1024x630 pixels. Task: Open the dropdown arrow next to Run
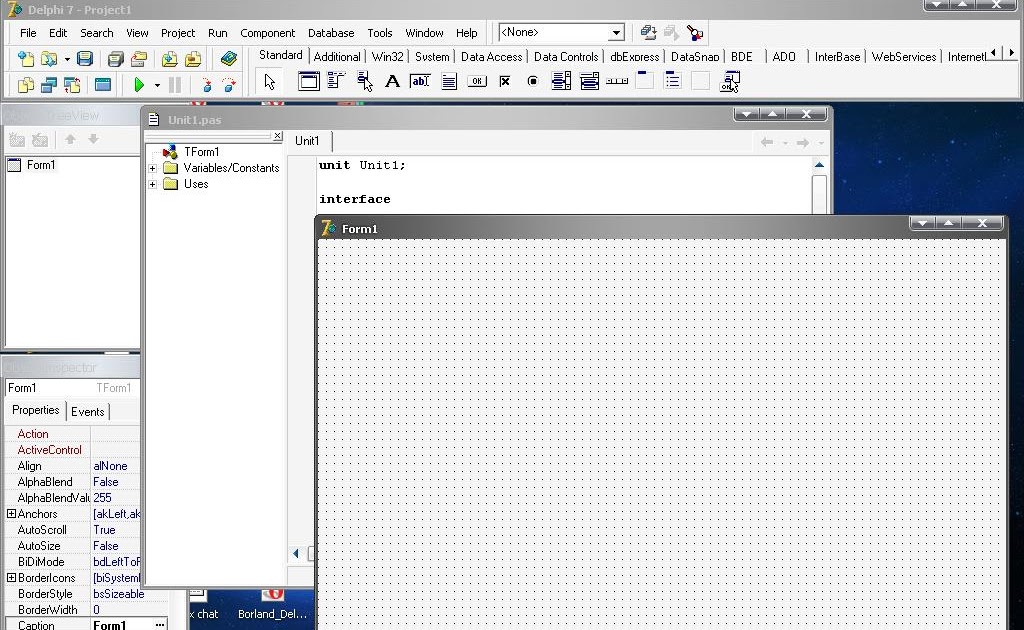coord(157,86)
